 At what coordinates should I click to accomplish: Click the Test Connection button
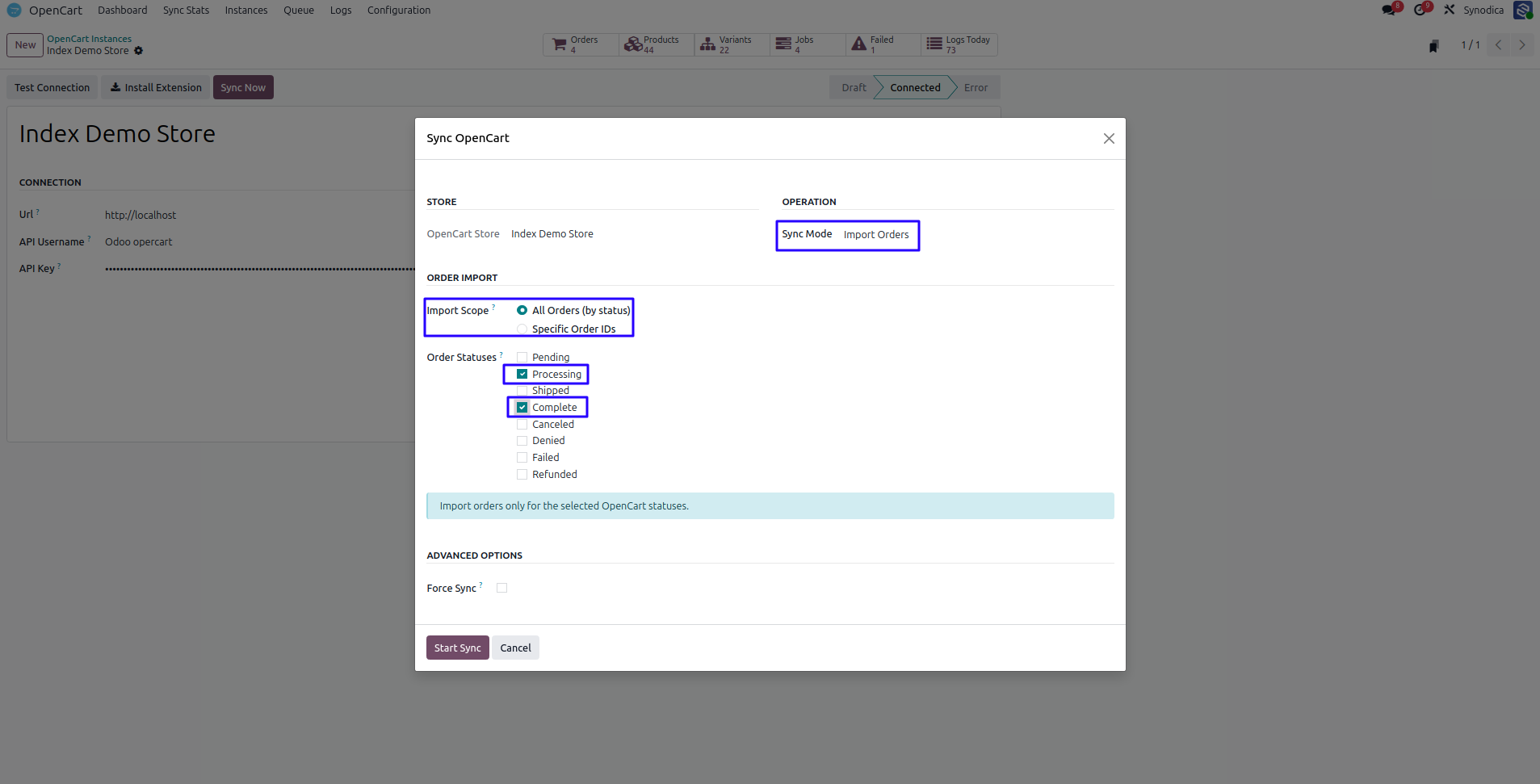coord(52,87)
